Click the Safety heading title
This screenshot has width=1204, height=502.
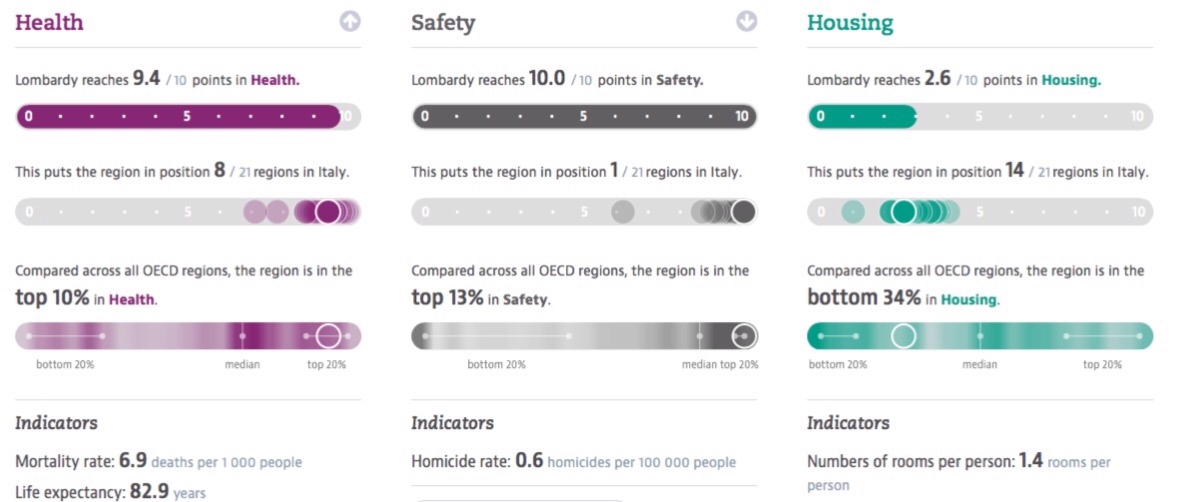pyautogui.click(x=443, y=22)
